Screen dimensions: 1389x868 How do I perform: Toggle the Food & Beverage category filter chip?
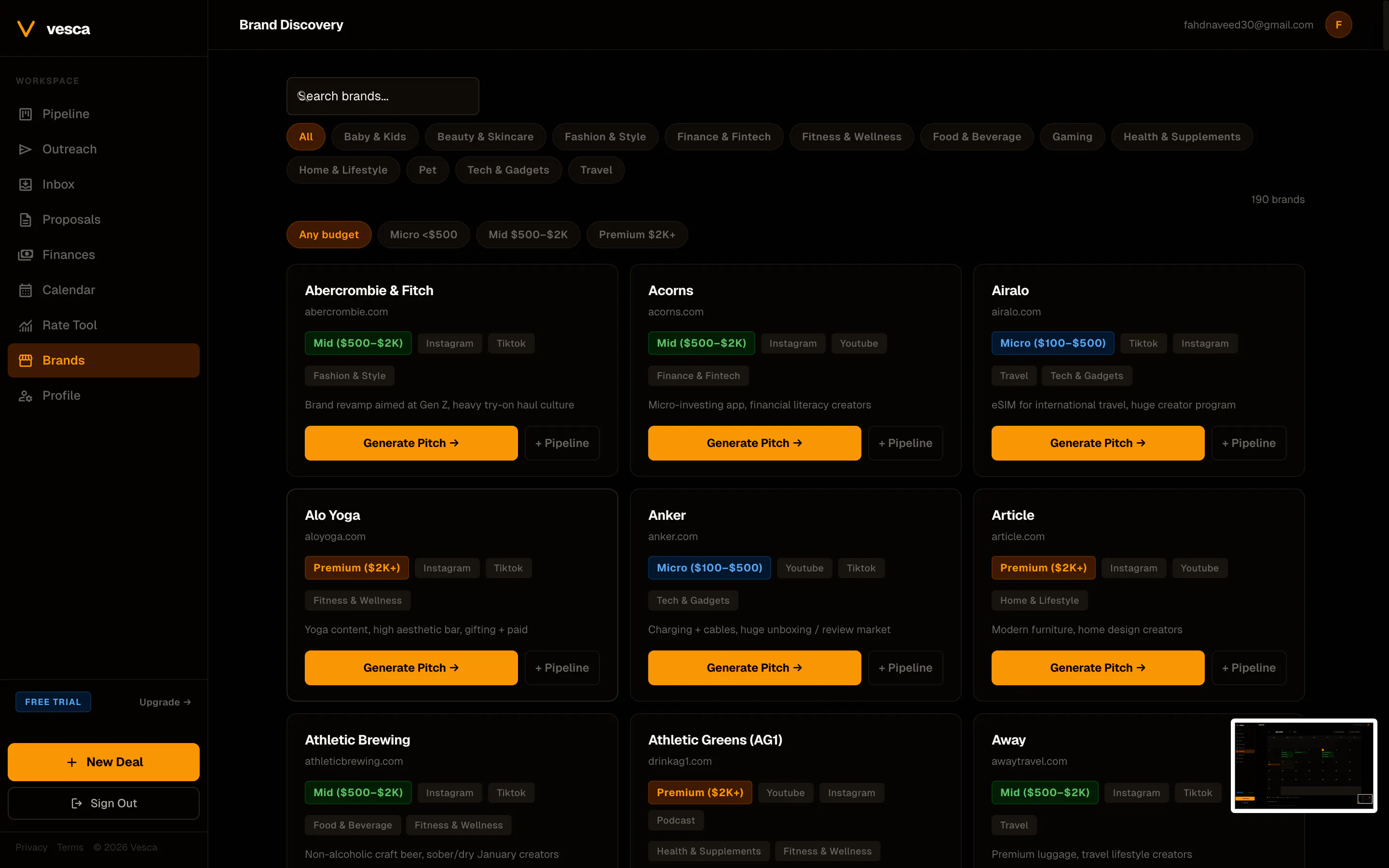point(977,136)
